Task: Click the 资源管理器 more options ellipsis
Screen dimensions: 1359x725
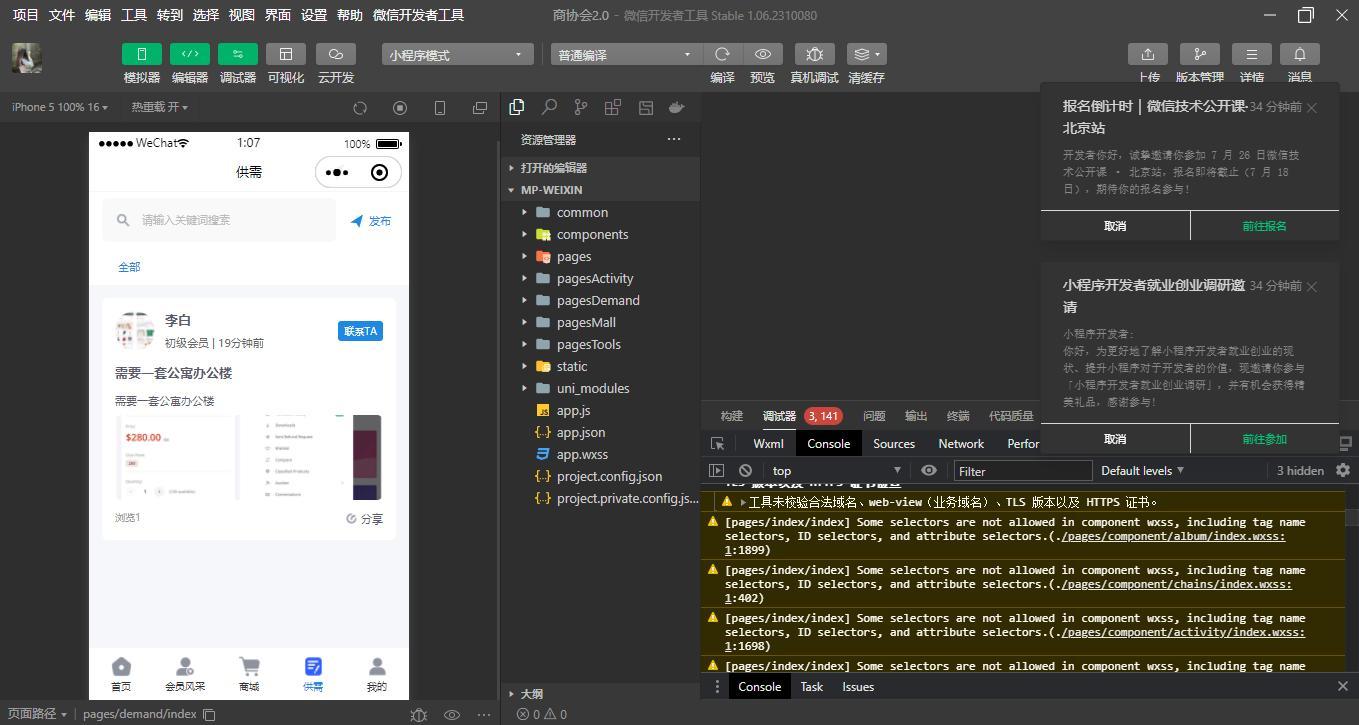Action: [x=674, y=139]
